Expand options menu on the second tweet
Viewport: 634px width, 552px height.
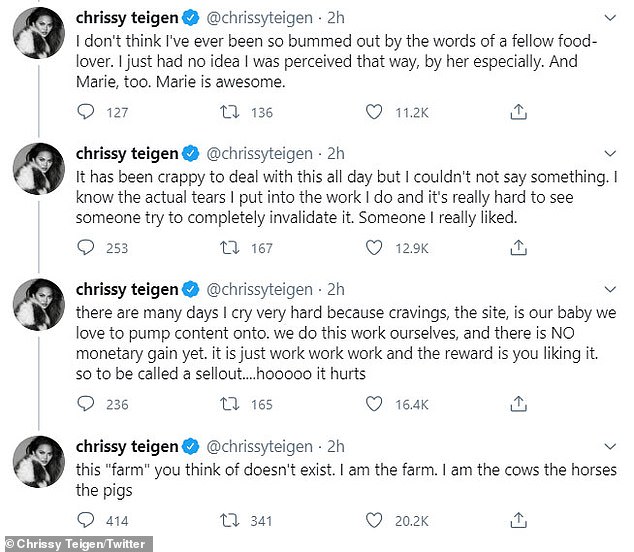tap(609, 153)
